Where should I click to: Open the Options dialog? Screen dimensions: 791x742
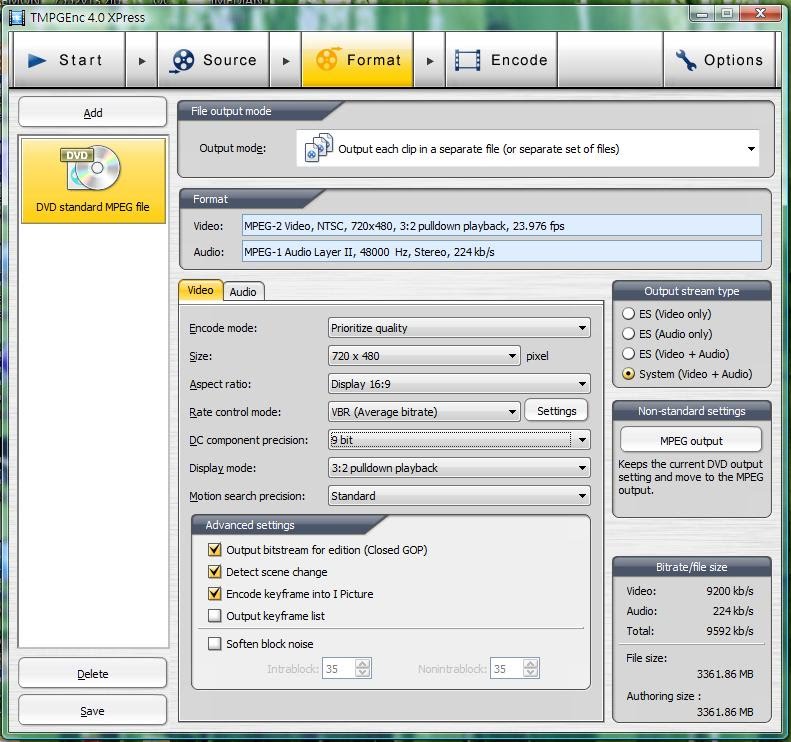[719, 60]
